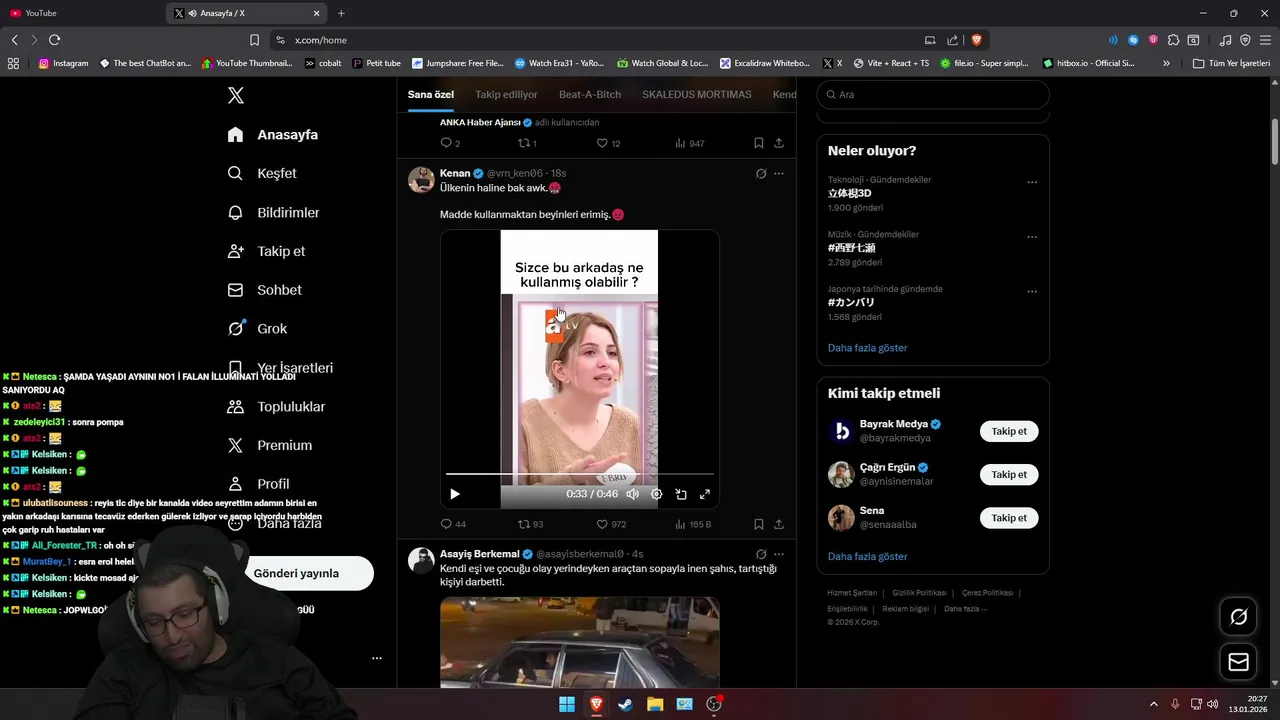
Task: Open Brave Shields icon in address bar
Action: (x=976, y=40)
